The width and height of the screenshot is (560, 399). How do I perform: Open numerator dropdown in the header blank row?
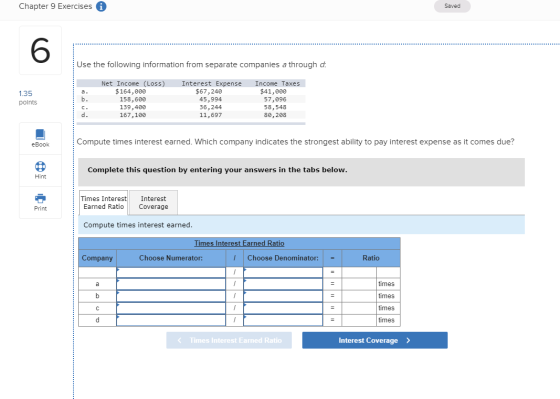(171, 272)
